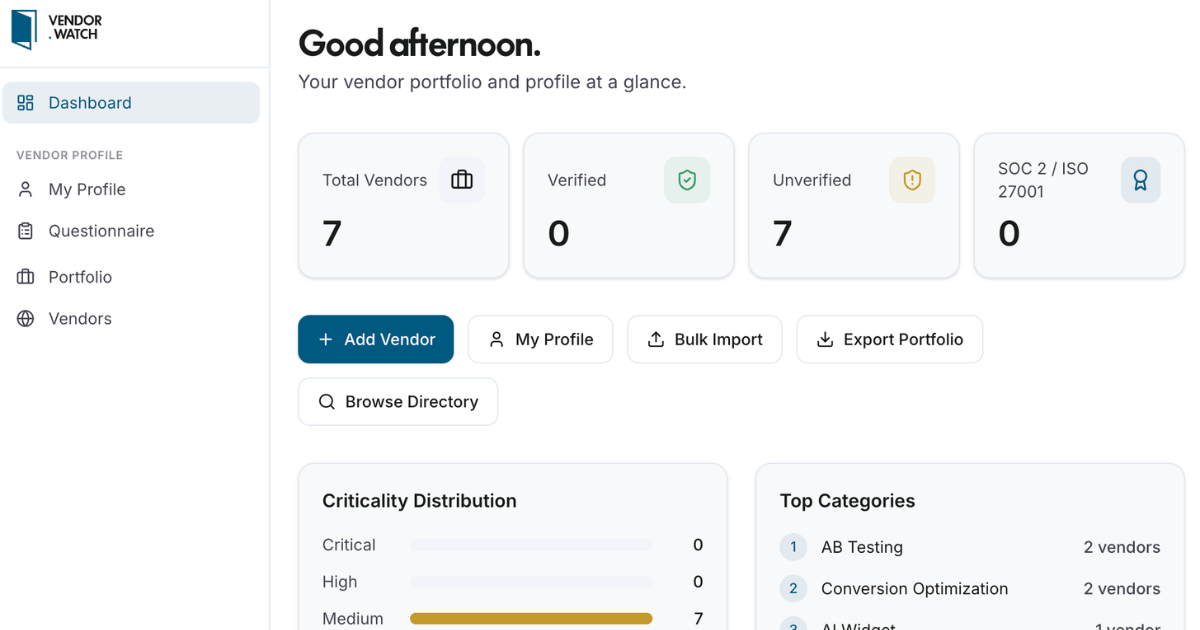Open the Questionnaire sidebar page

point(101,231)
